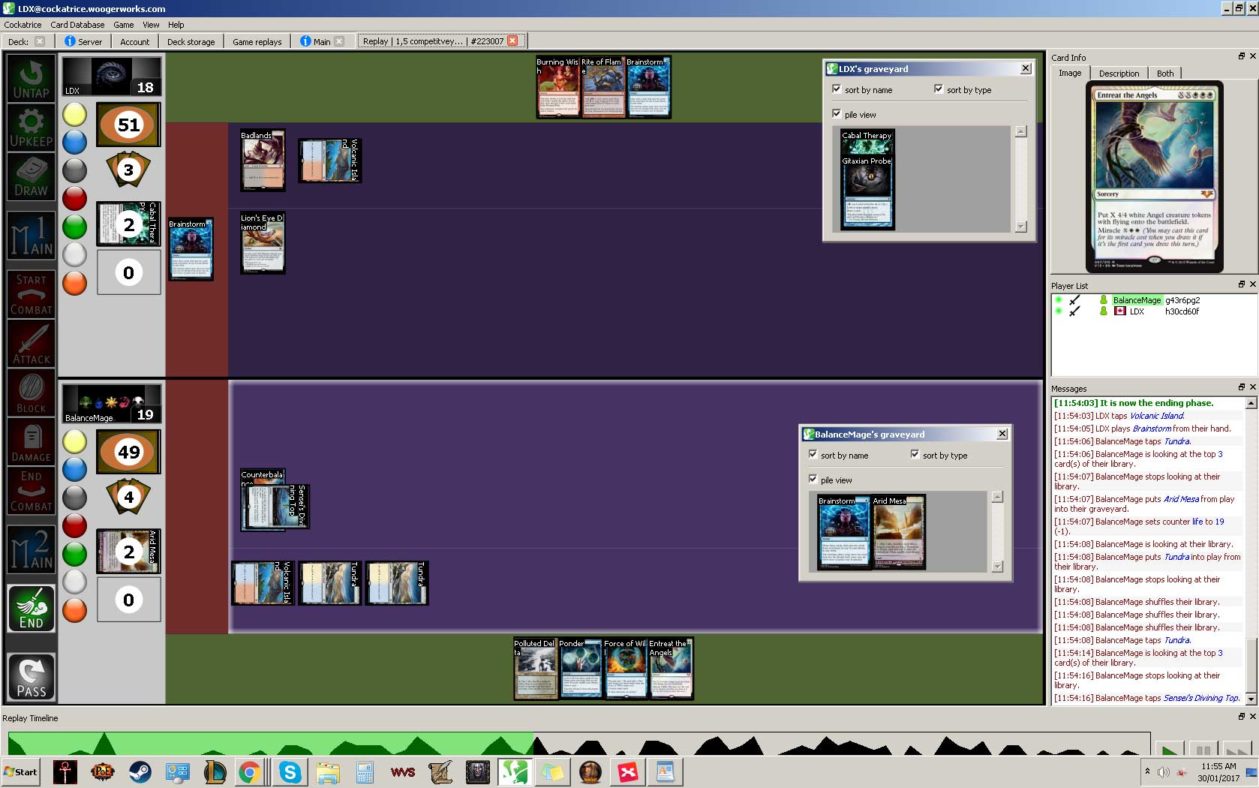The image size is (1259, 788).
Task: Switch to the Main 2 phase
Action: coord(32,550)
